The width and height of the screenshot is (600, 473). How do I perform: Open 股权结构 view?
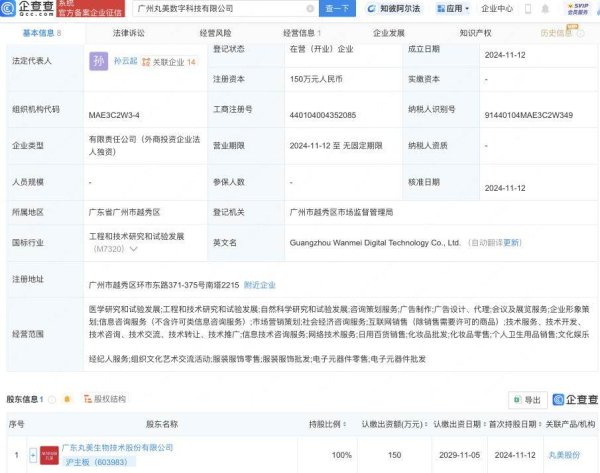(x=105, y=399)
